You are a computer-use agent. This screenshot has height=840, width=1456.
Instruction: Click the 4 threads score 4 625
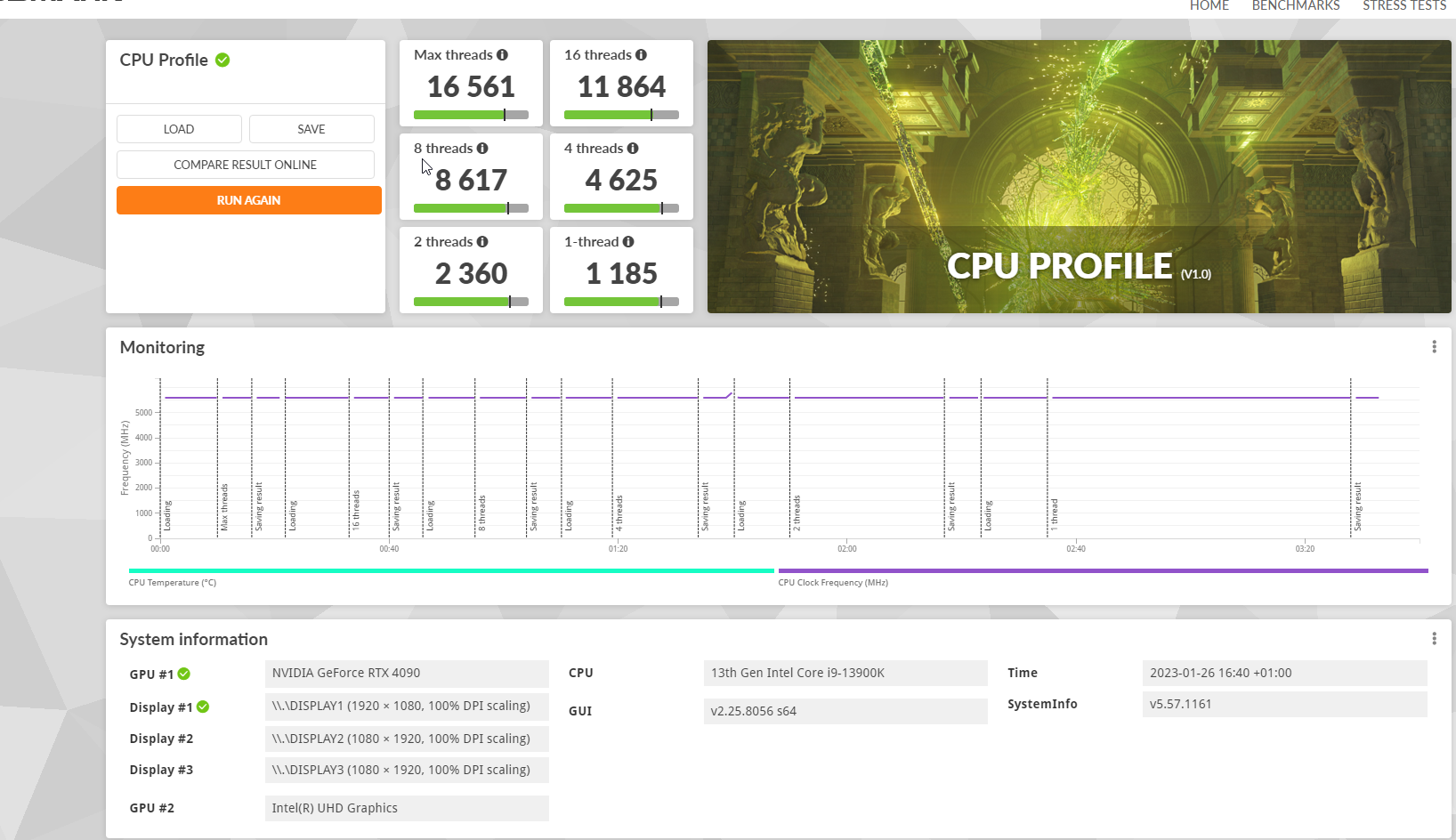(x=621, y=181)
